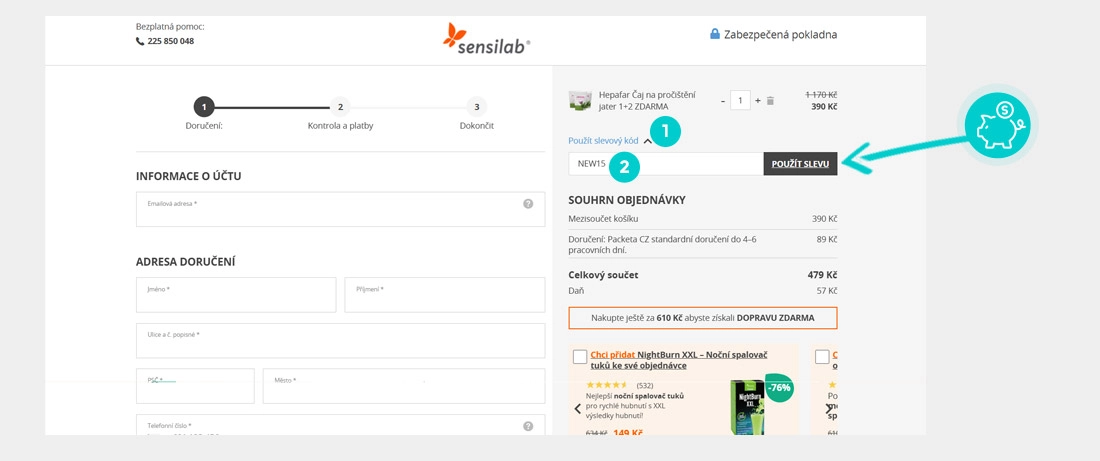Show next upsell product with right arrow
This screenshot has width=1100, height=461.
pyautogui.click(x=828, y=409)
